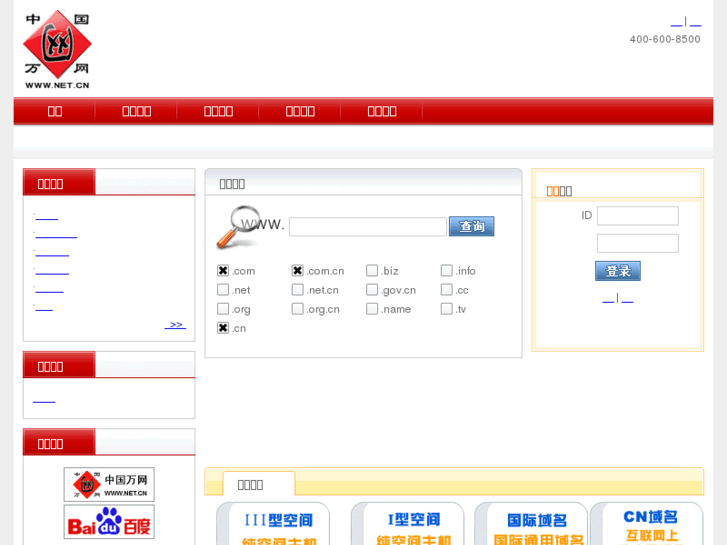Open the first link in the first sidebar list
Screen dimensions: 727x545
point(47,218)
